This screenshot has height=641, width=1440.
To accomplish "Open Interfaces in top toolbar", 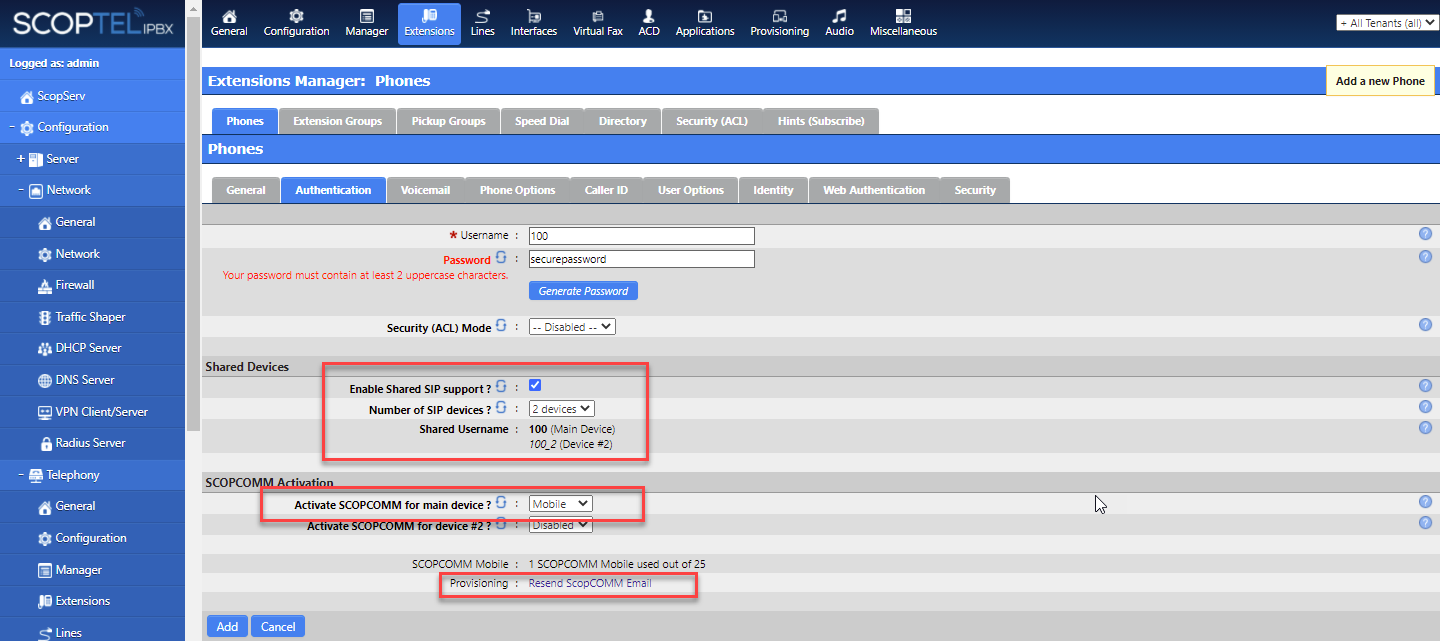I will [533, 23].
